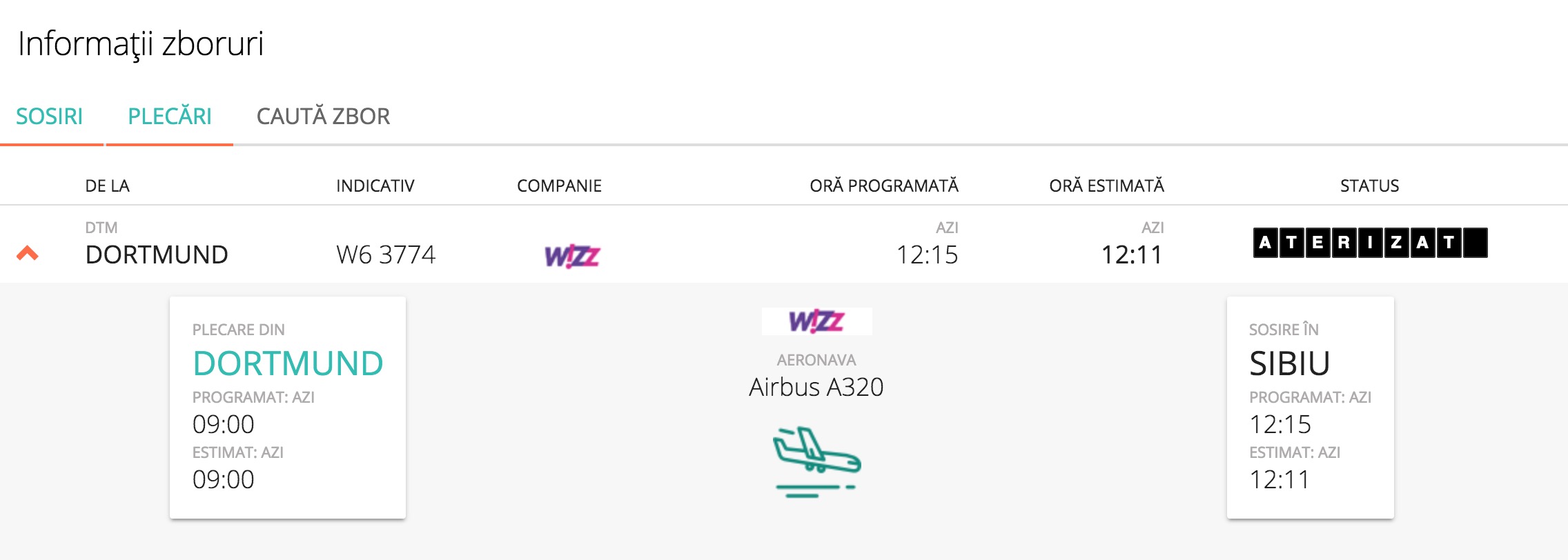Collapse the Dortmund flight row chevron
The width and height of the screenshot is (1568, 560).
28,253
